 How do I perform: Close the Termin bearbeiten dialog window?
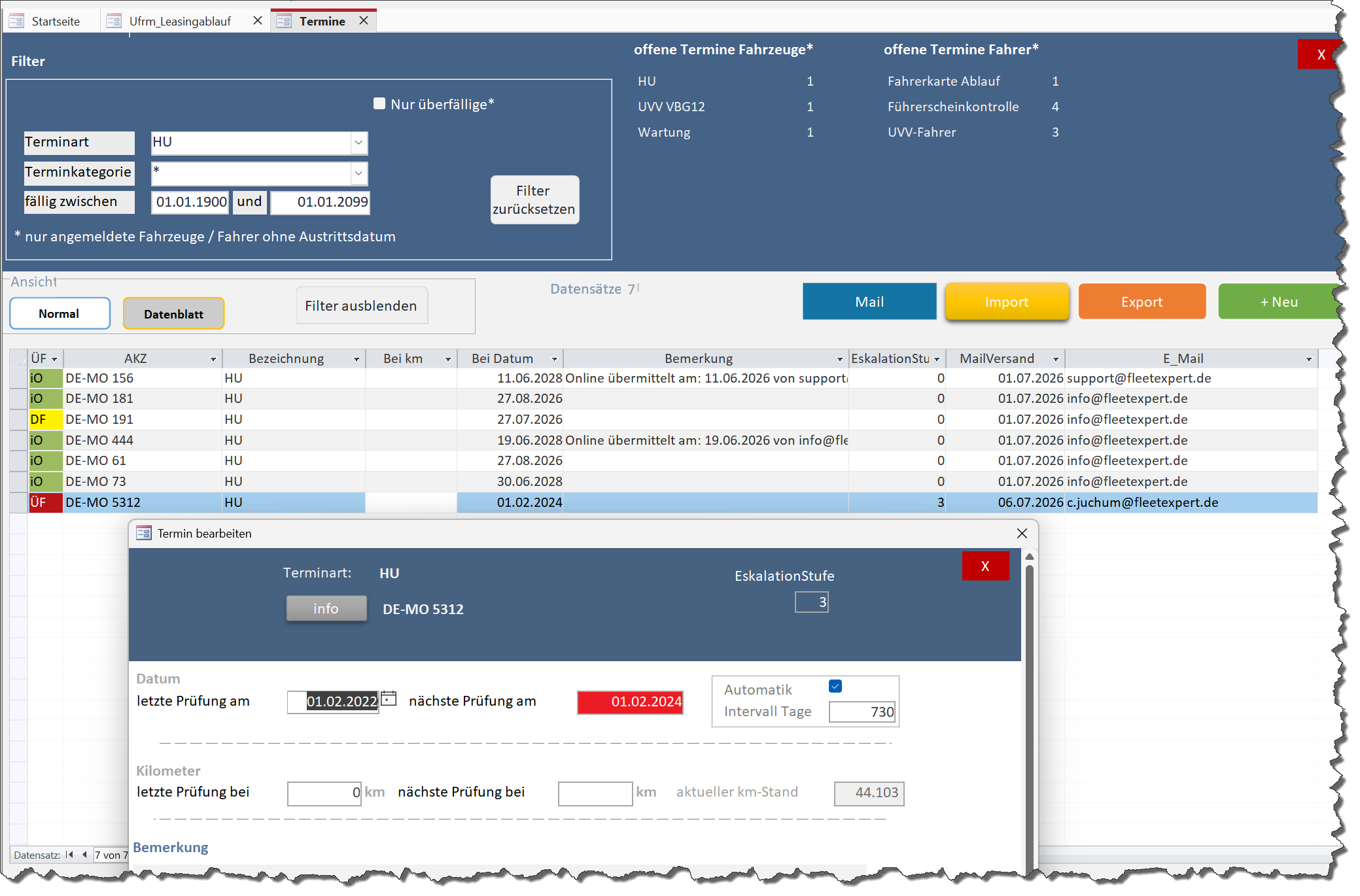(1022, 533)
